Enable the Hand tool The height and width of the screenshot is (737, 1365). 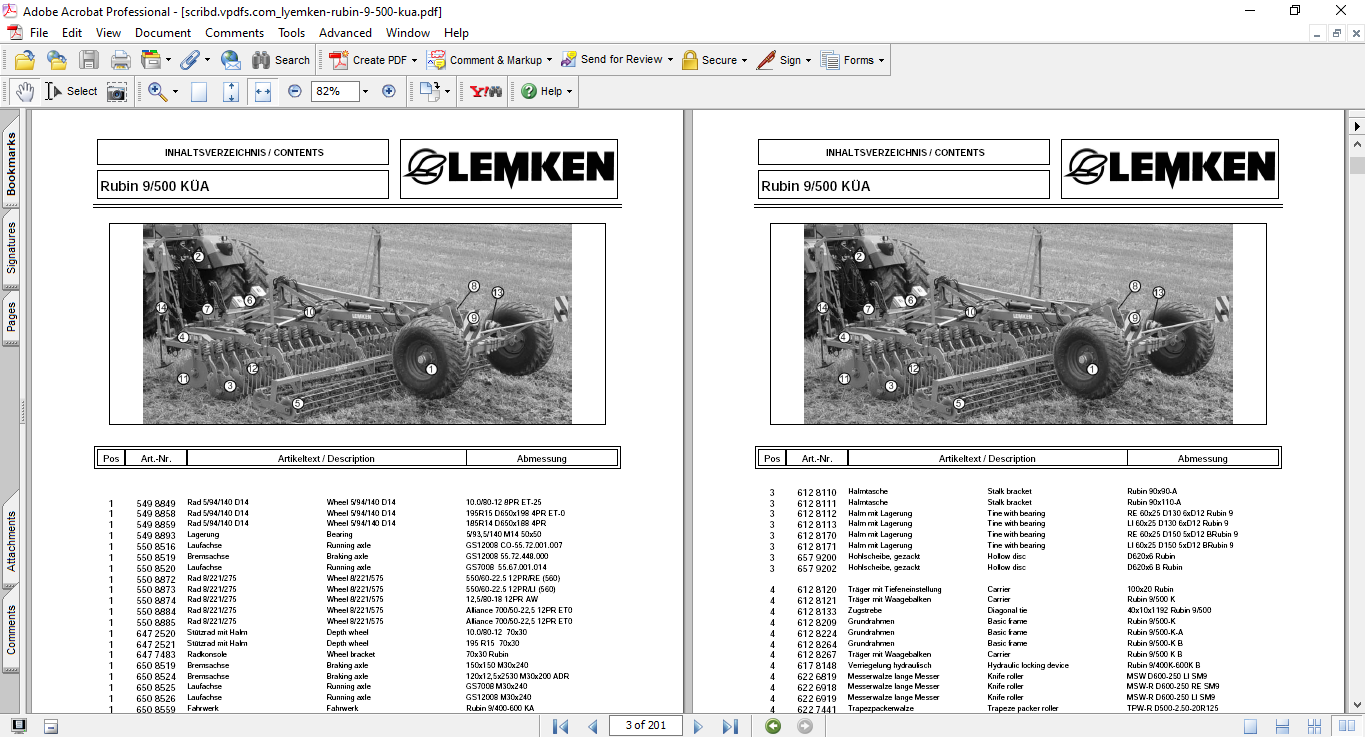point(25,91)
